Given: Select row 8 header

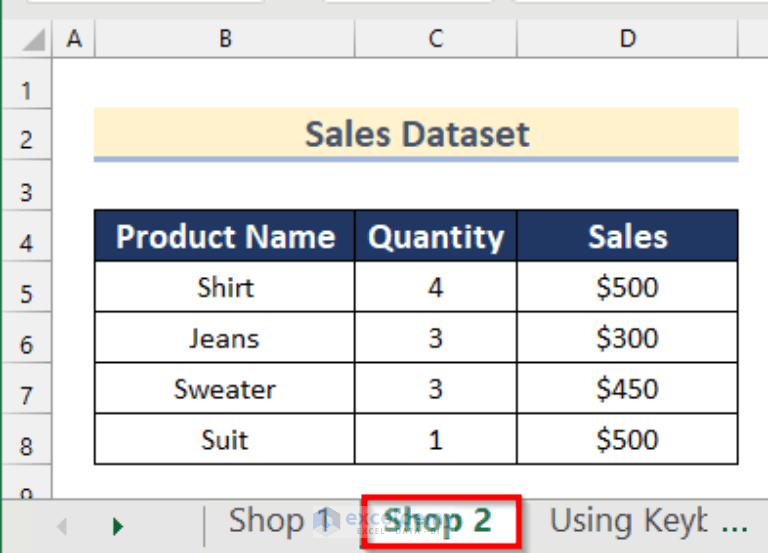Looking at the screenshot, I should [26, 439].
